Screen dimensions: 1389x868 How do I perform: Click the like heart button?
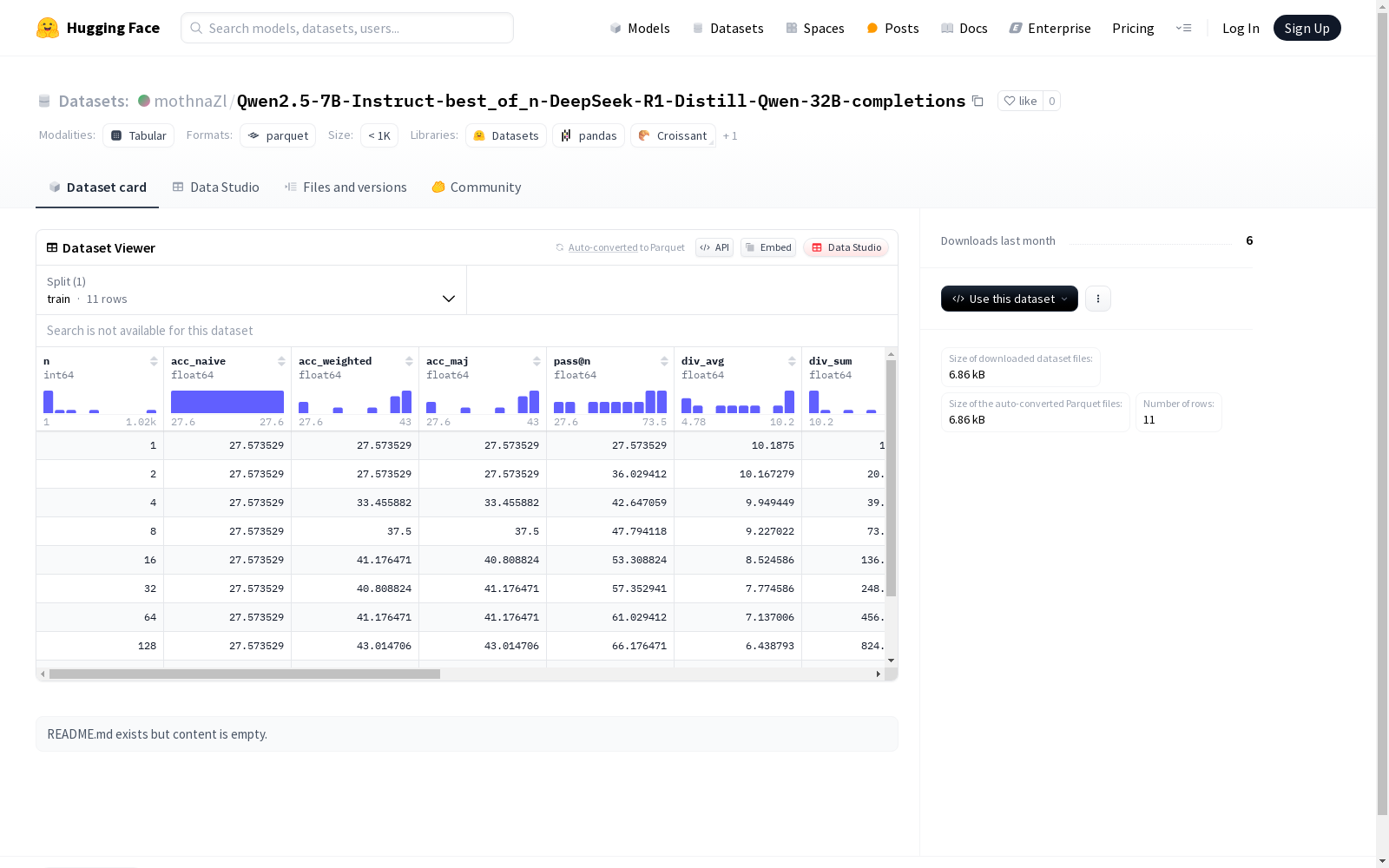coord(1020,101)
